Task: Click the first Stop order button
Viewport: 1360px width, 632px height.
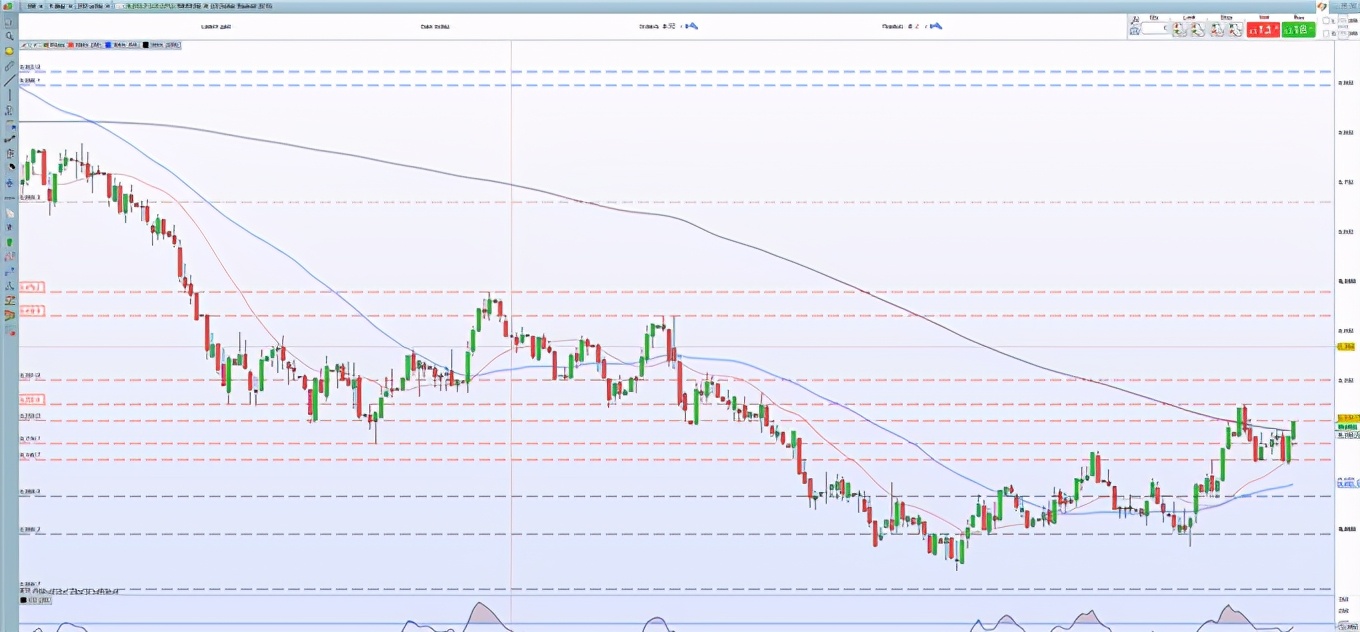Action: (1216, 30)
